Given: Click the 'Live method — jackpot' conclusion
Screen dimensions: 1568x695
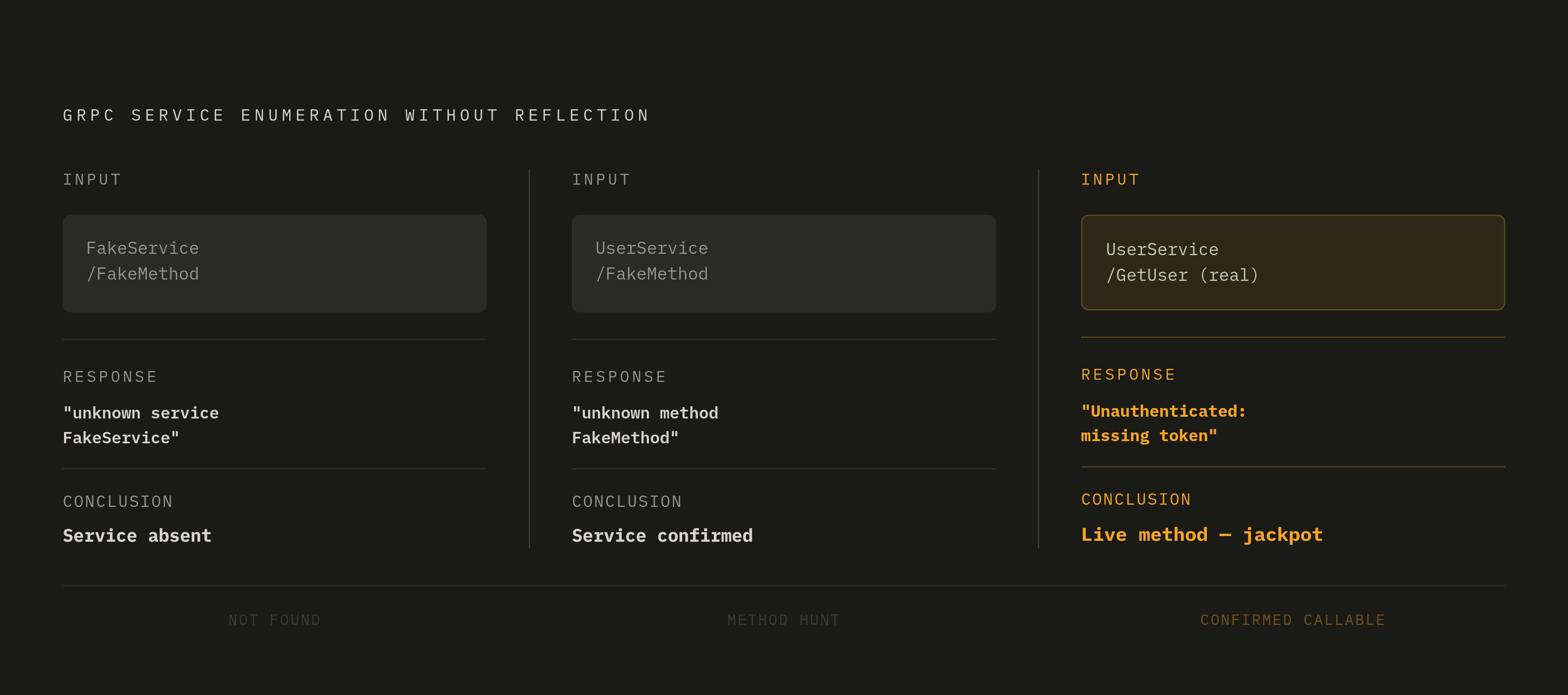Looking at the screenshot, I should coord(1202,534).
